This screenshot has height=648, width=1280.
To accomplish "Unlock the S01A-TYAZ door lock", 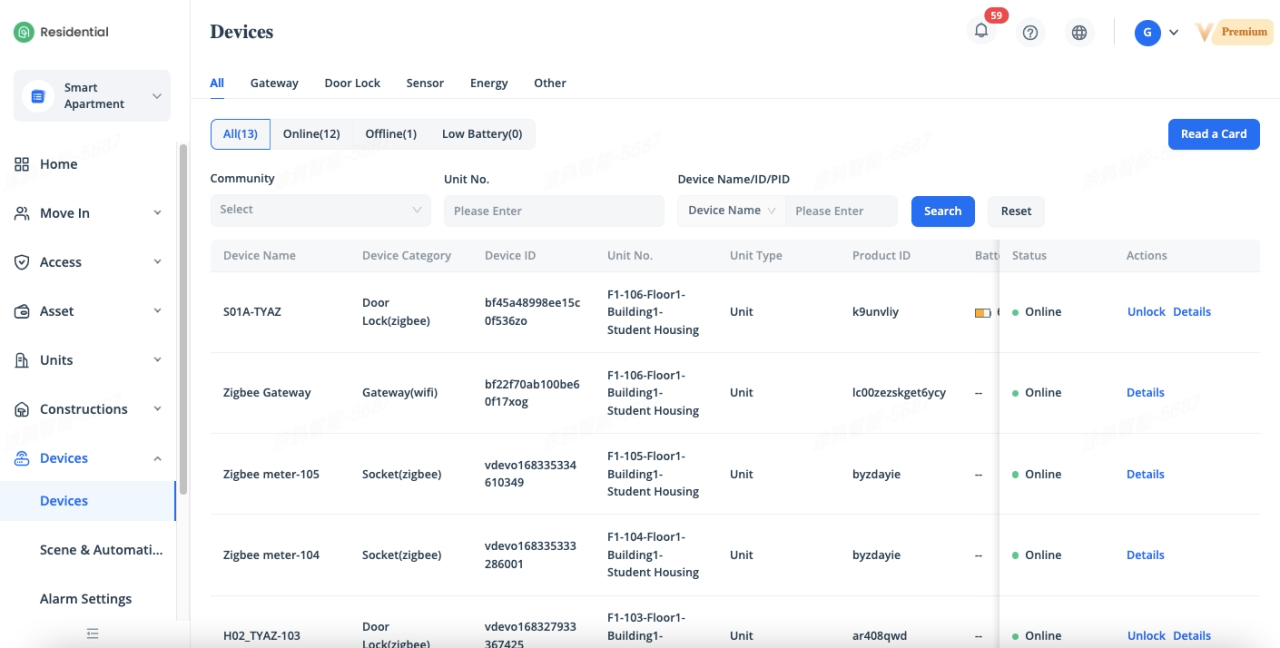I will click(x=1146, y=312).
